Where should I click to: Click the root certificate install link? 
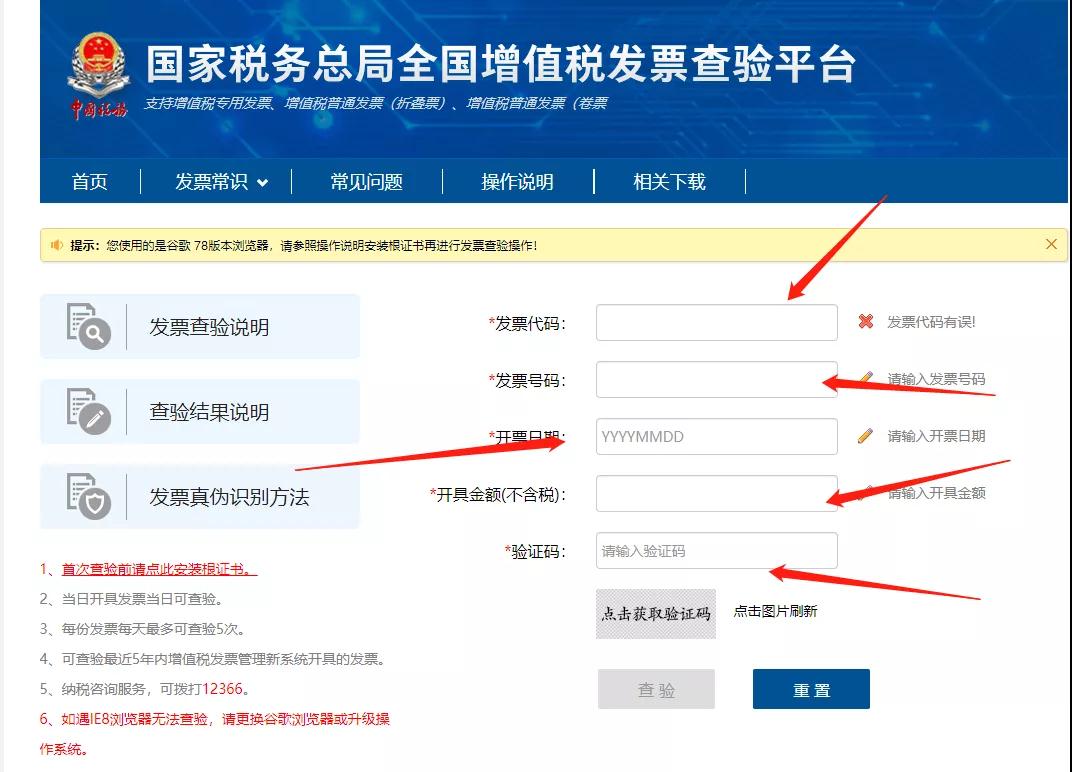tap(158, 569)
